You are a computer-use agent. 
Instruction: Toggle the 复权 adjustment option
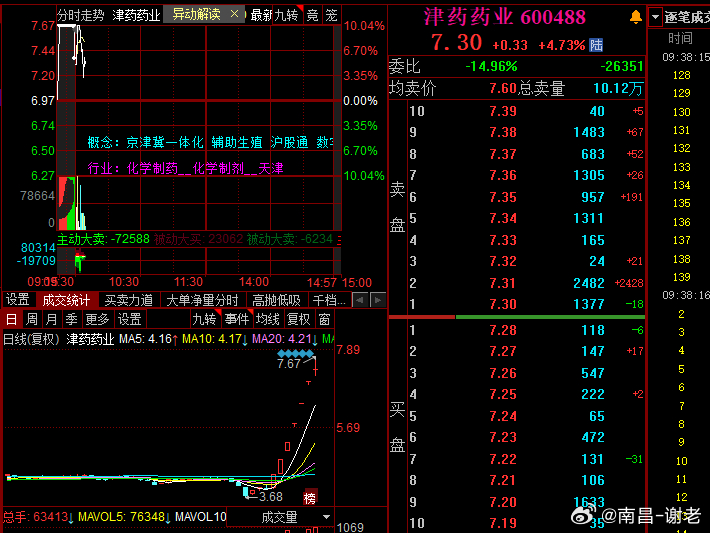click(x=298, y=320)
